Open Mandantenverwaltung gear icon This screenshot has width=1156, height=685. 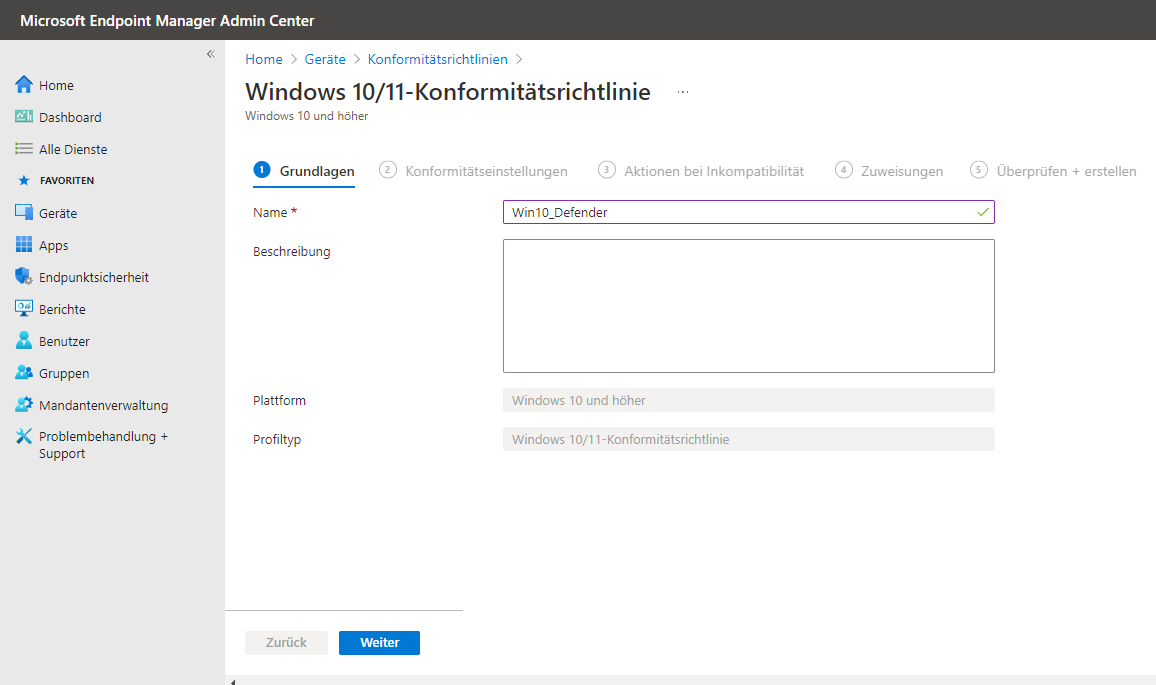click(x=24, y=405)
